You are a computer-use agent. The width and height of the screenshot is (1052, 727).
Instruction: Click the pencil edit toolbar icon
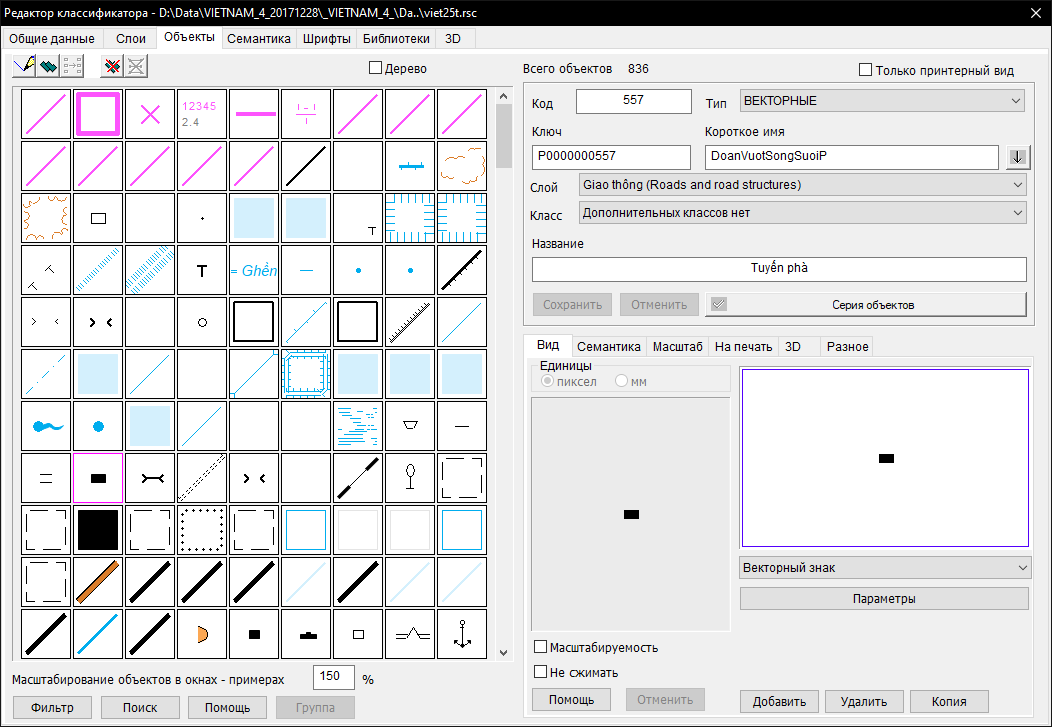point(24,66)
